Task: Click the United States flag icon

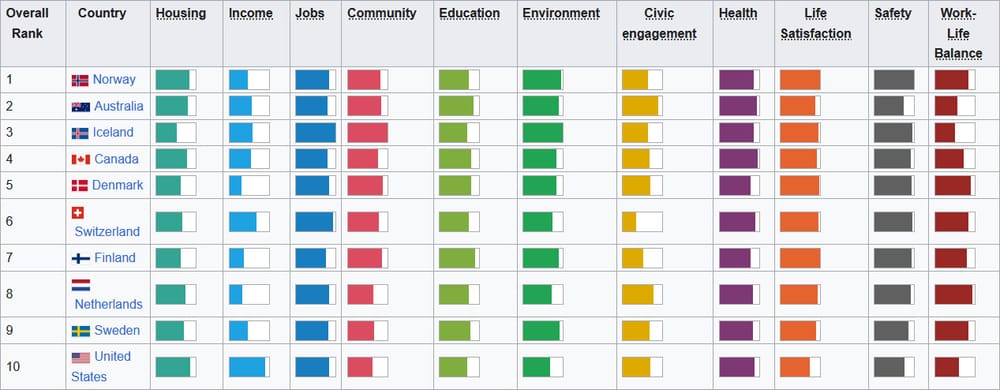Action: click(80, 358)
